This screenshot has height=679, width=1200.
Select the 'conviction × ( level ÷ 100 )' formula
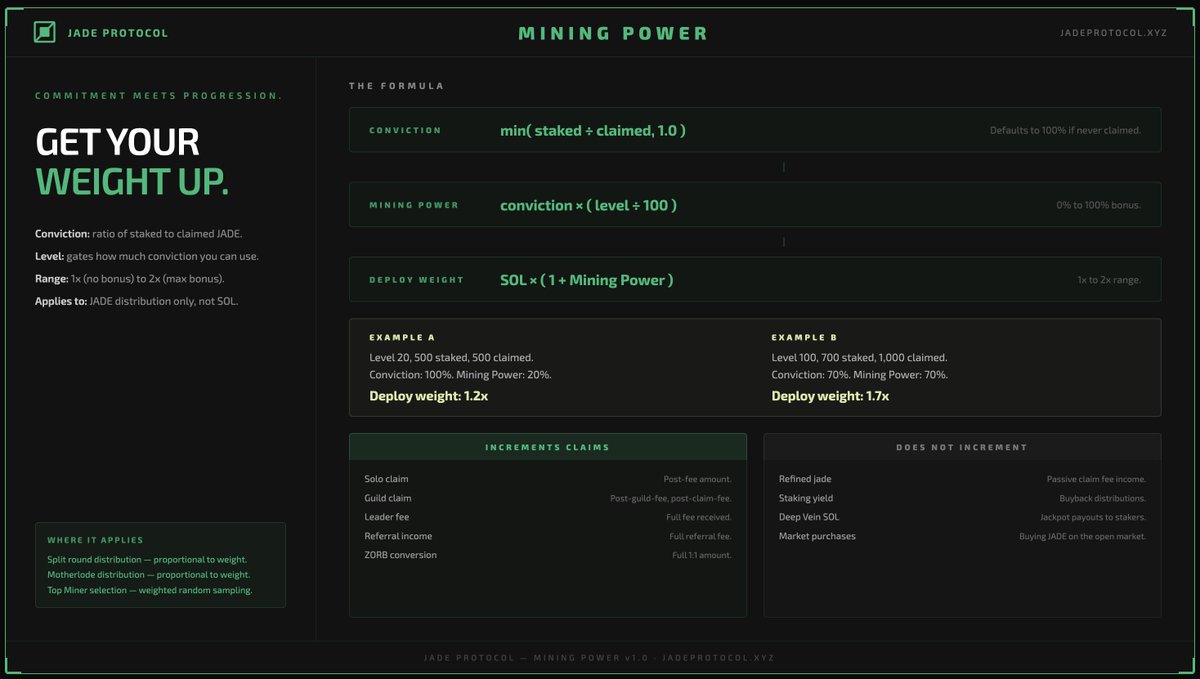point(589,205)
